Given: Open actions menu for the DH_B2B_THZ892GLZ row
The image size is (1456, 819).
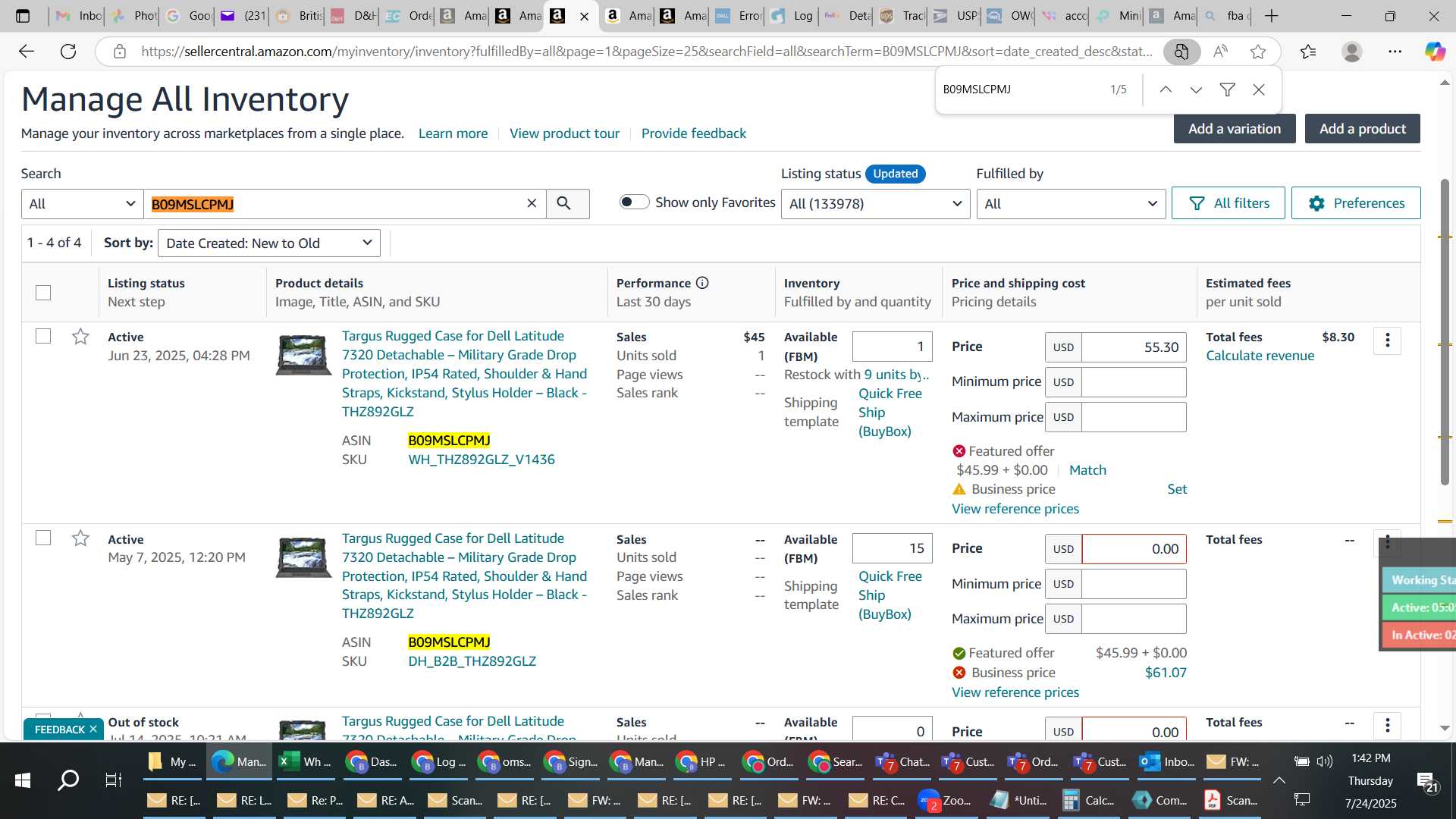Looking at the screenshot, I should point(1387,542).
